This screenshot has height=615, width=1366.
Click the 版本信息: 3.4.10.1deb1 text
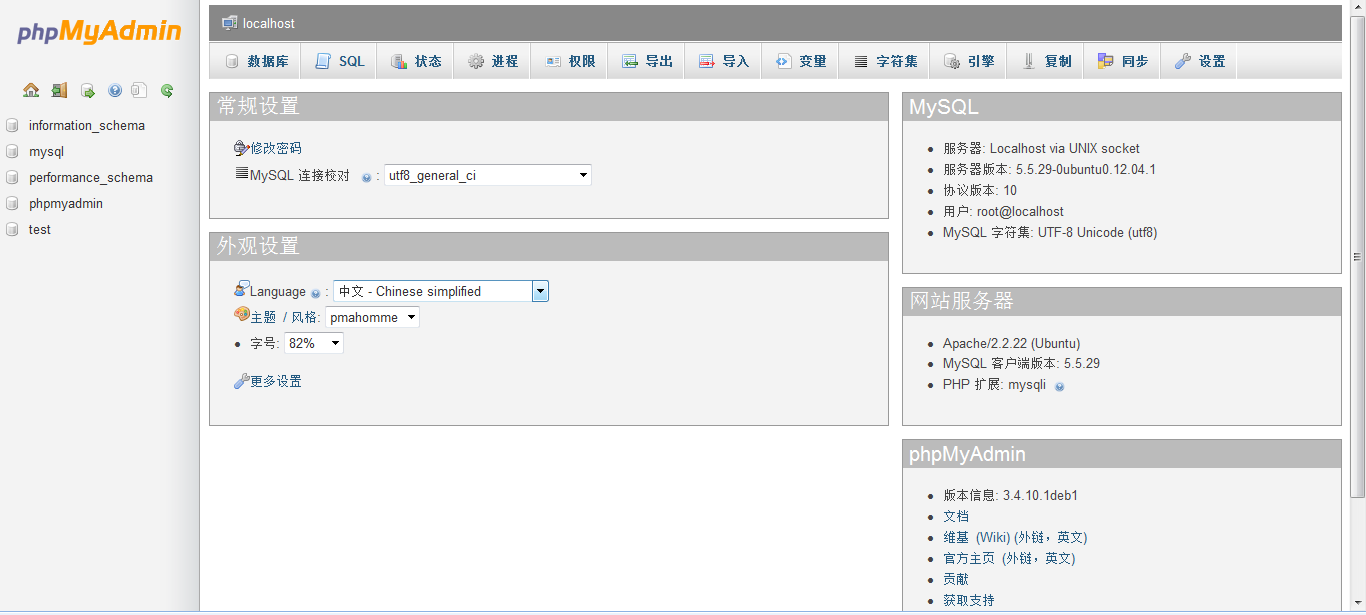[x=1010, y=495]
